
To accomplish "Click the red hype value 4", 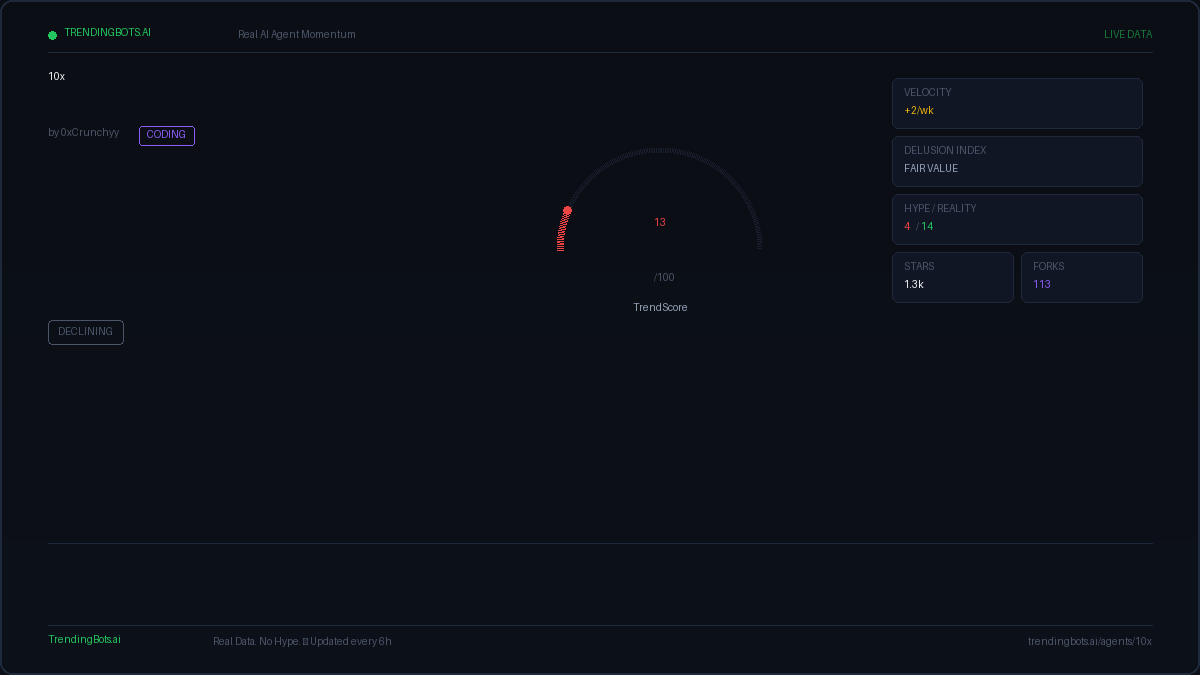I will pos(908,226).
